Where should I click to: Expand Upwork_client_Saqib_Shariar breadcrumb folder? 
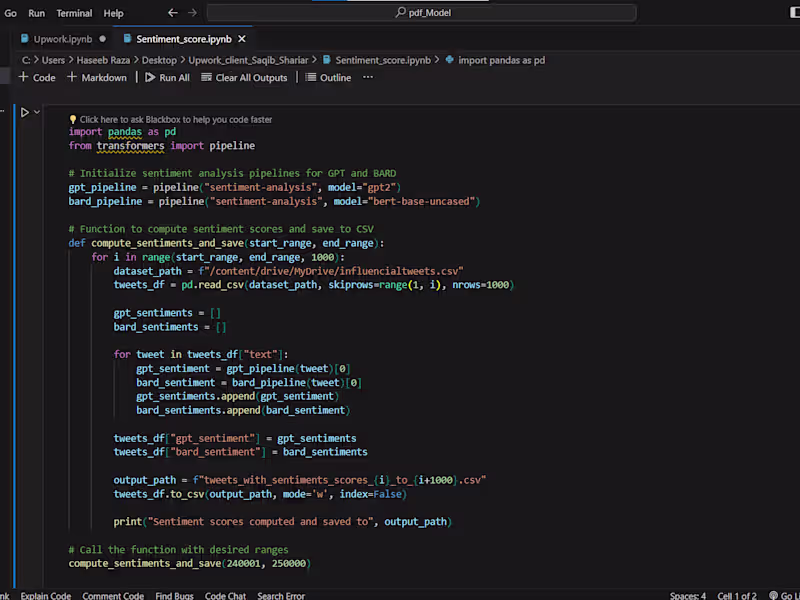coord(249,60)
